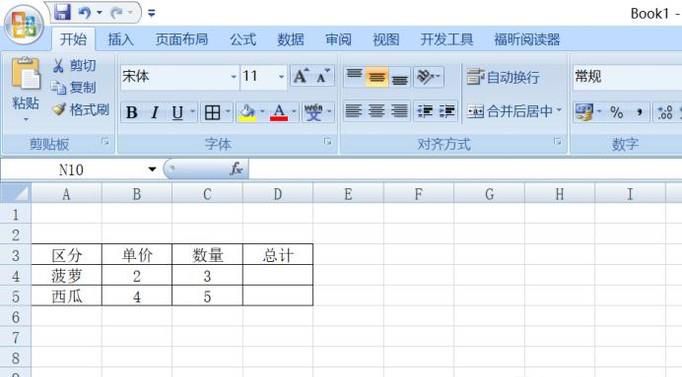Open the 剪贴板 clipboard dialog launcher

105,141
